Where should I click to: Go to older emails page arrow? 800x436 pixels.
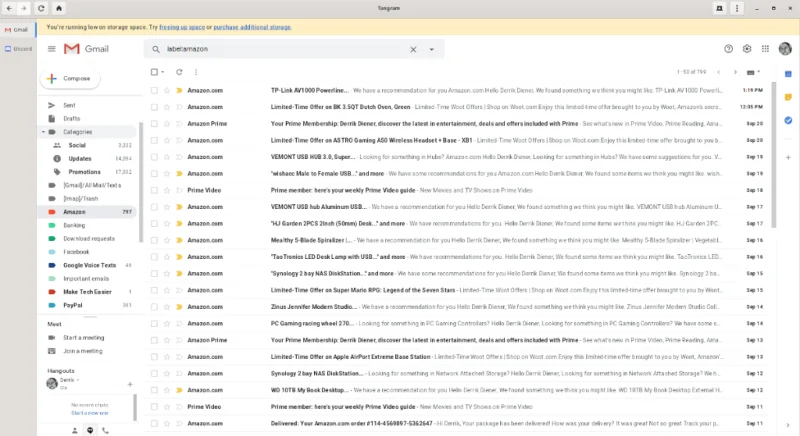pos(735,72)
